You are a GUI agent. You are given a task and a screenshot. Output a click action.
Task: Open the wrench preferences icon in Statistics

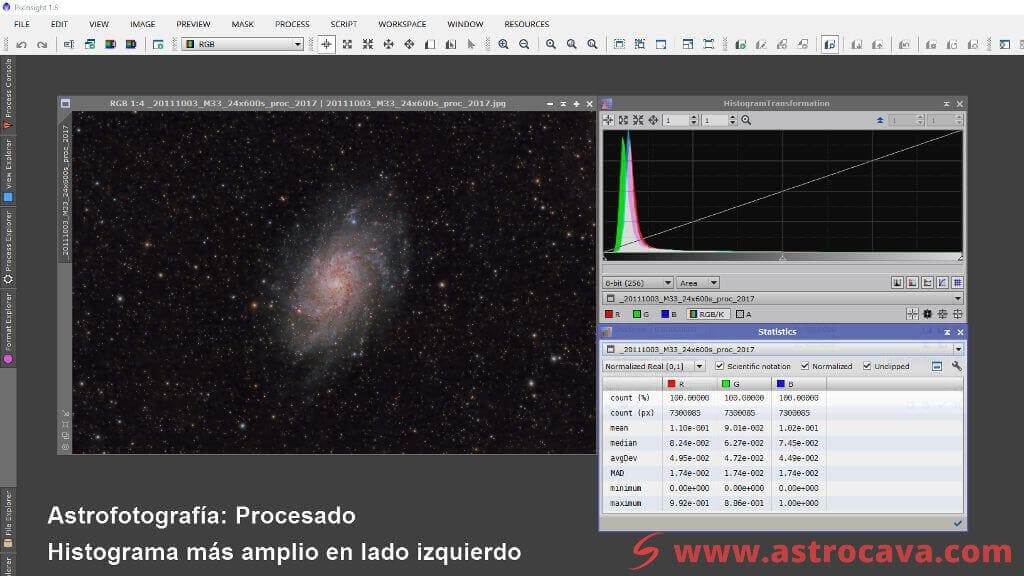[957, 366]
